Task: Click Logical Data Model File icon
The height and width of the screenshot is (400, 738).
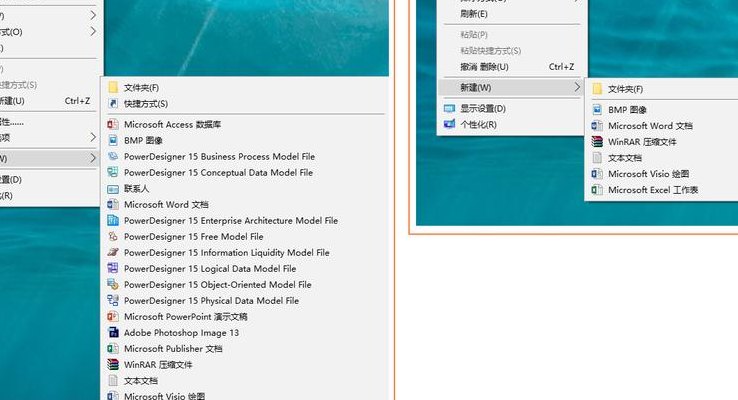Action: pyautogui.click(x=113, y=268)
